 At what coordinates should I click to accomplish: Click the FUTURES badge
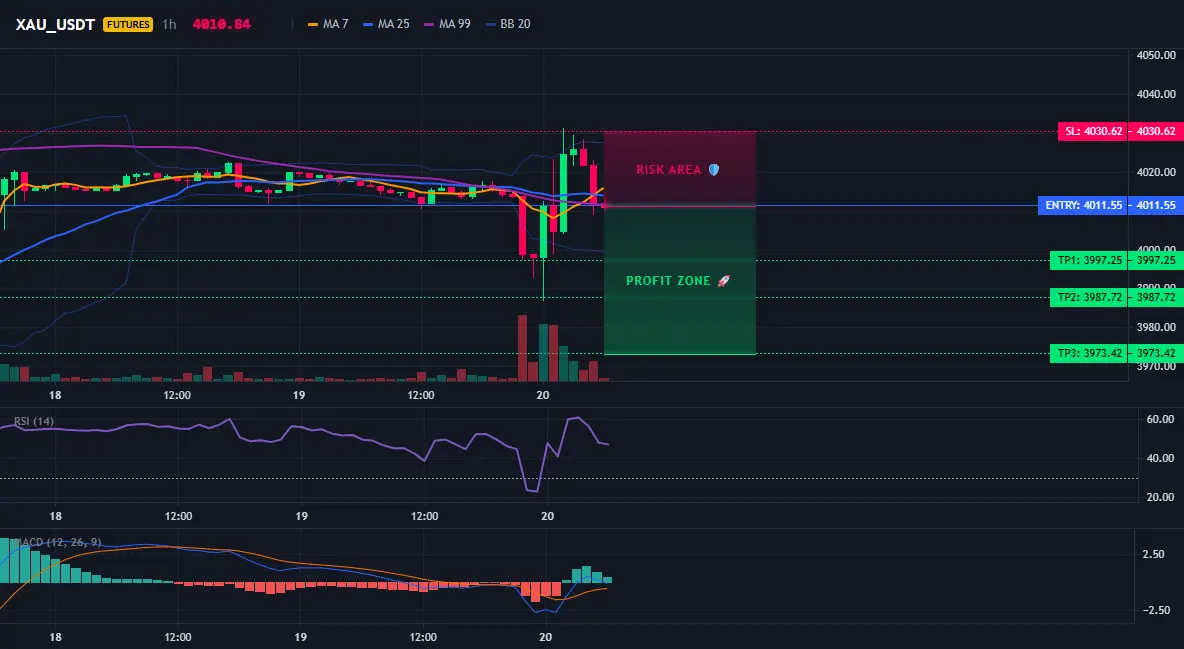[128, 24]
